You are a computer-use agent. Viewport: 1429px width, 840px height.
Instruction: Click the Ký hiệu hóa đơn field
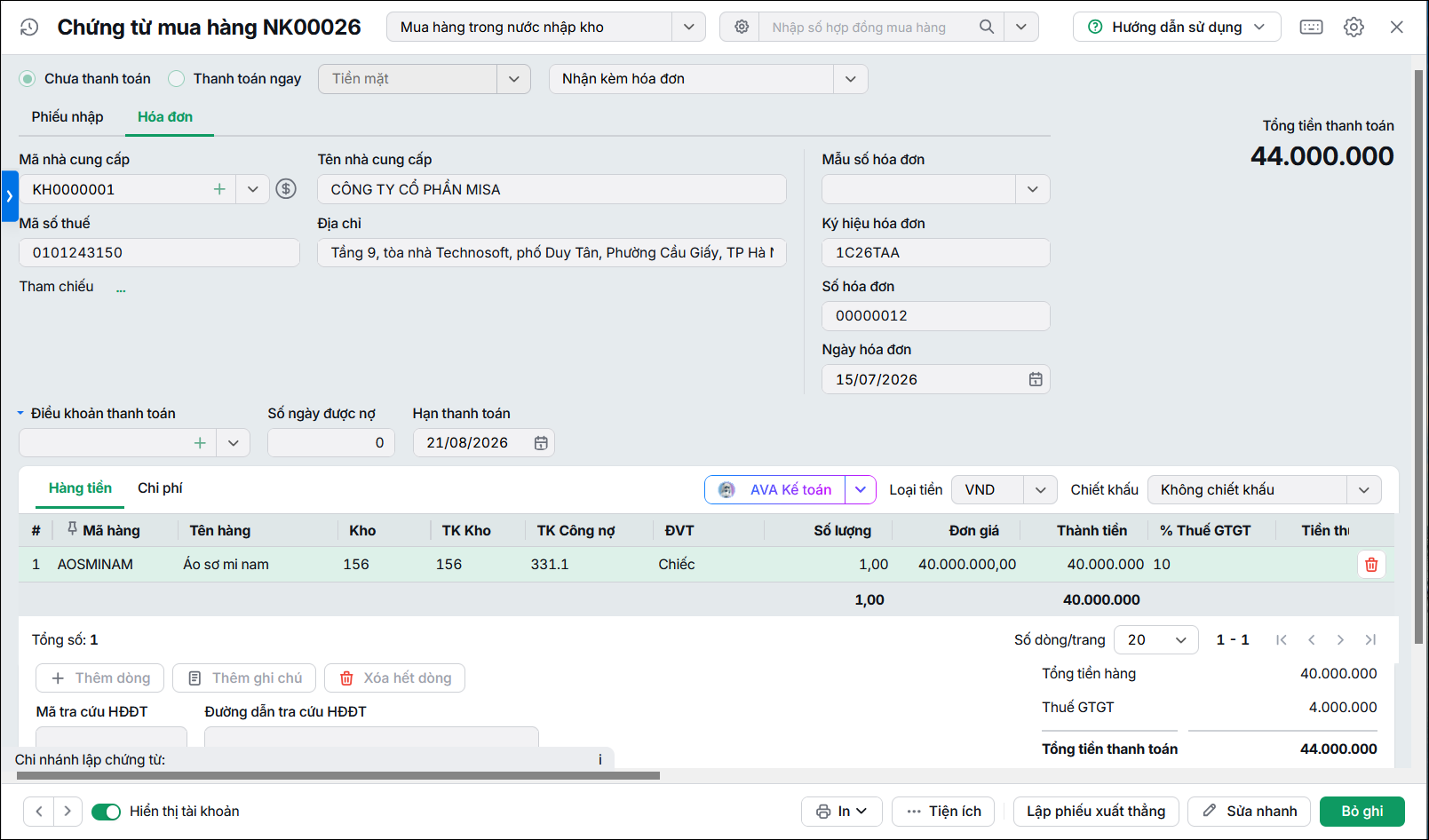pyautogui.click(x=936, y=253)
